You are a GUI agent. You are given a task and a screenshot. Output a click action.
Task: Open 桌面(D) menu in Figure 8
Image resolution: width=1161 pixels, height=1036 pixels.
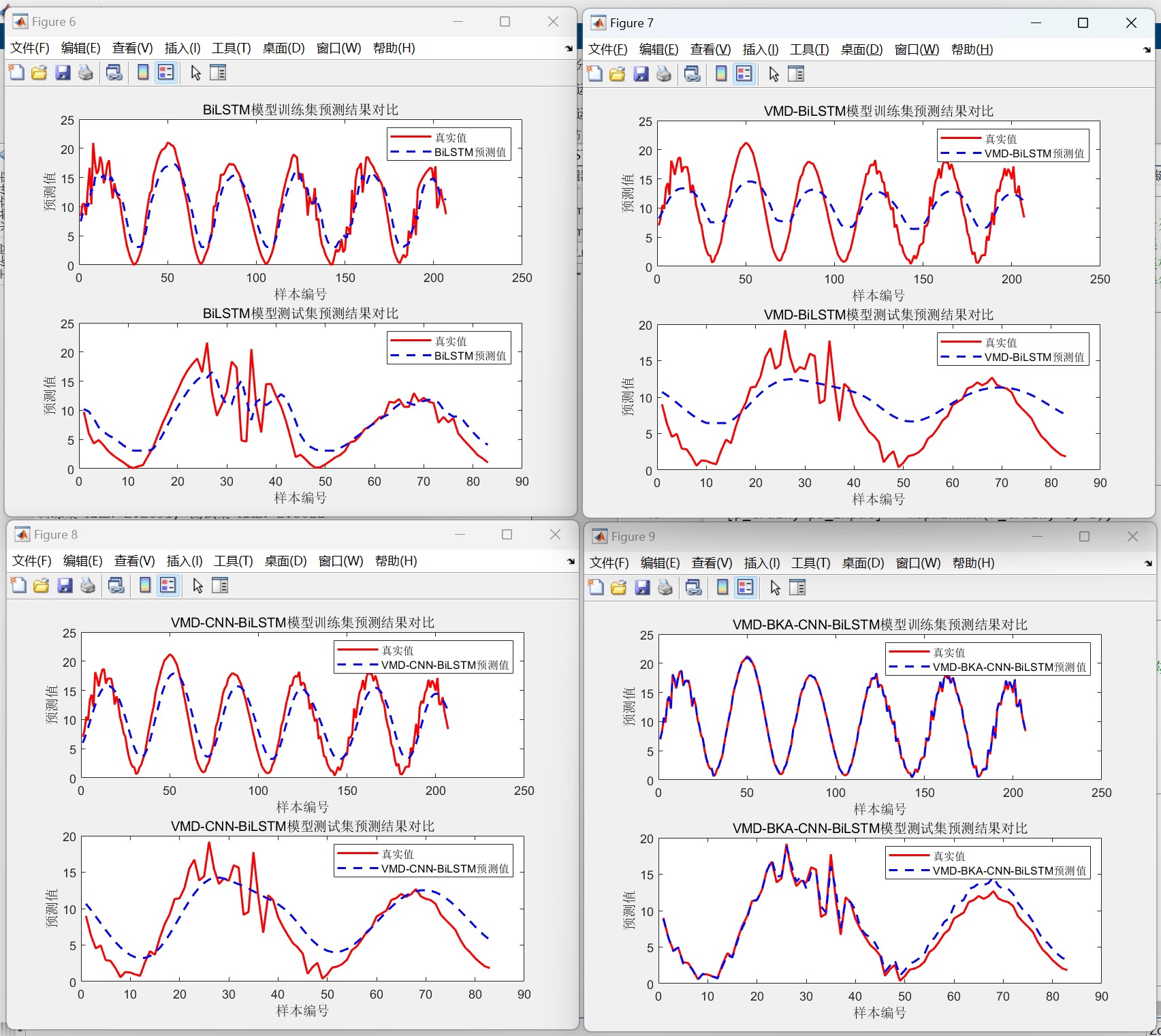[286, 561]
